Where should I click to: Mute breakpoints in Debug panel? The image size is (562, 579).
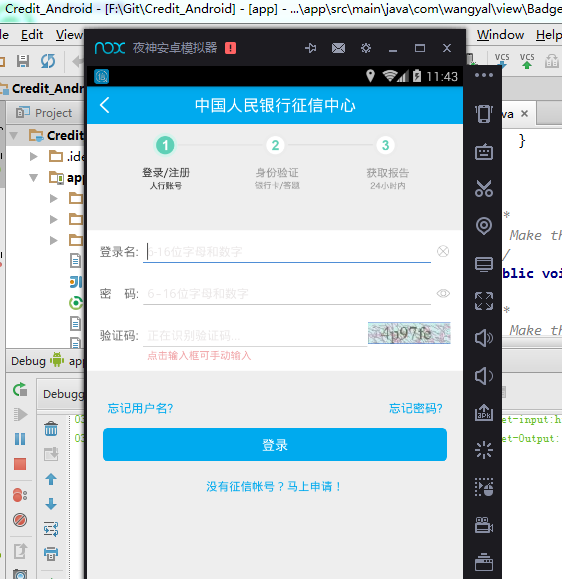(20, 520)
